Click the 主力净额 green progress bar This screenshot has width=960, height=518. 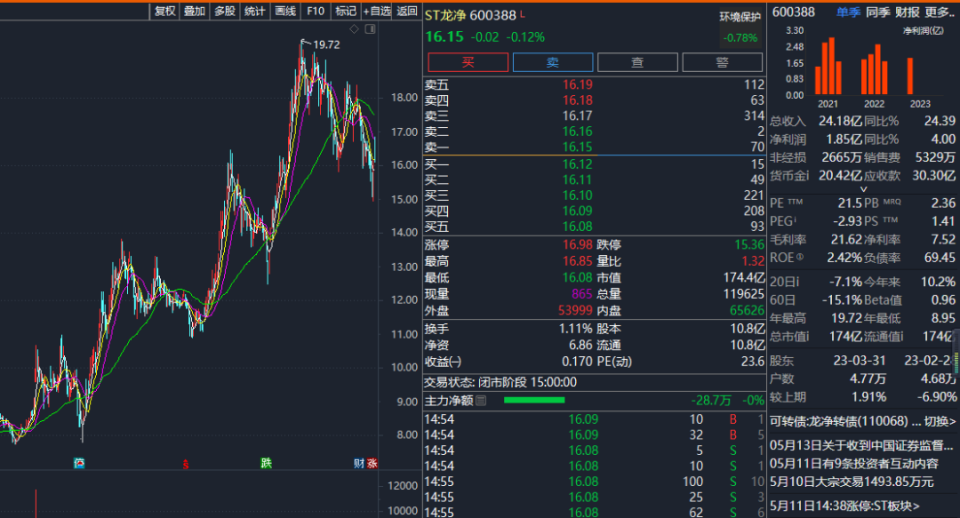tap(534, 401)
